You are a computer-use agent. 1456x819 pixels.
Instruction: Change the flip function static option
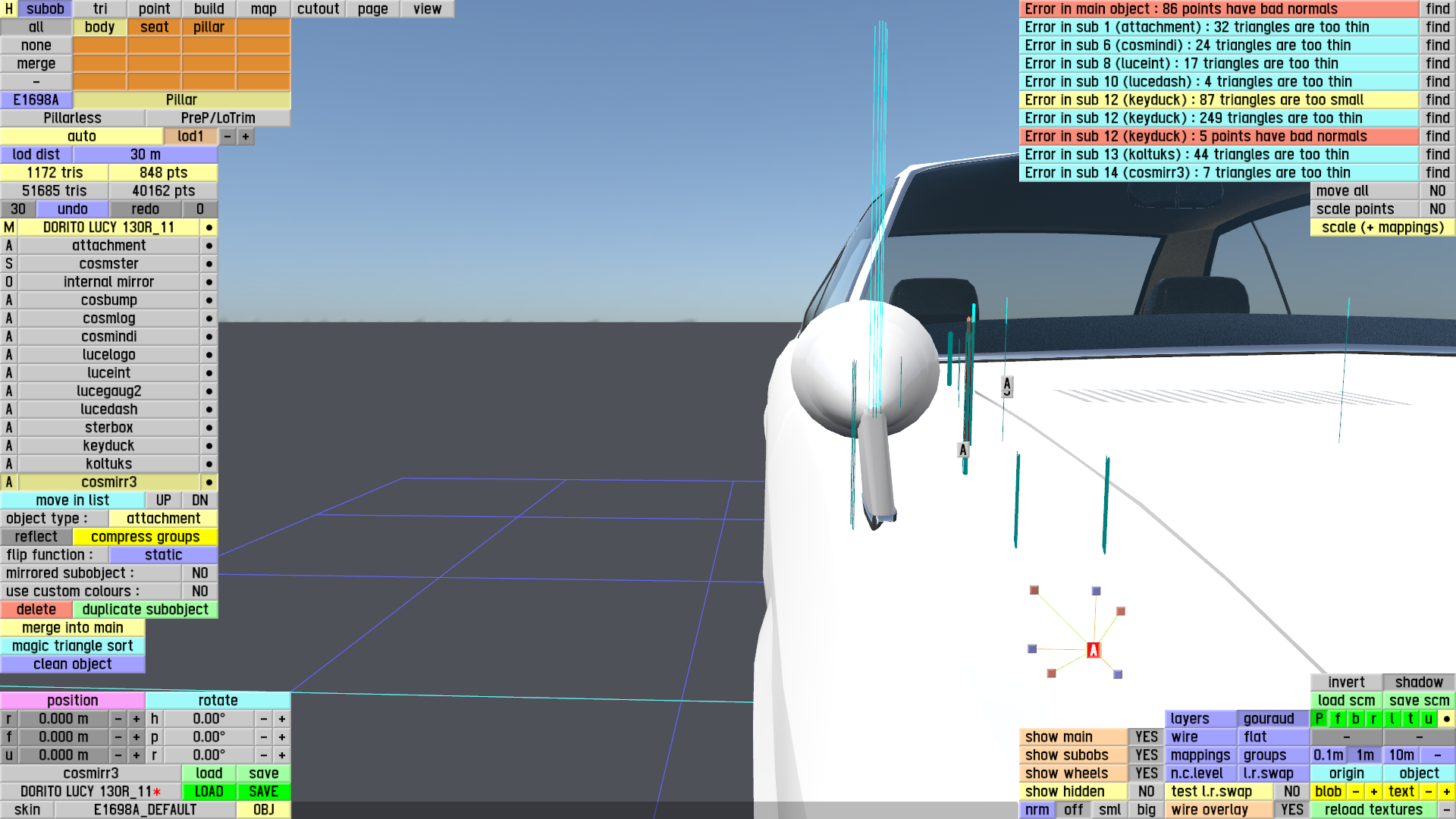(x=163, y=555)
